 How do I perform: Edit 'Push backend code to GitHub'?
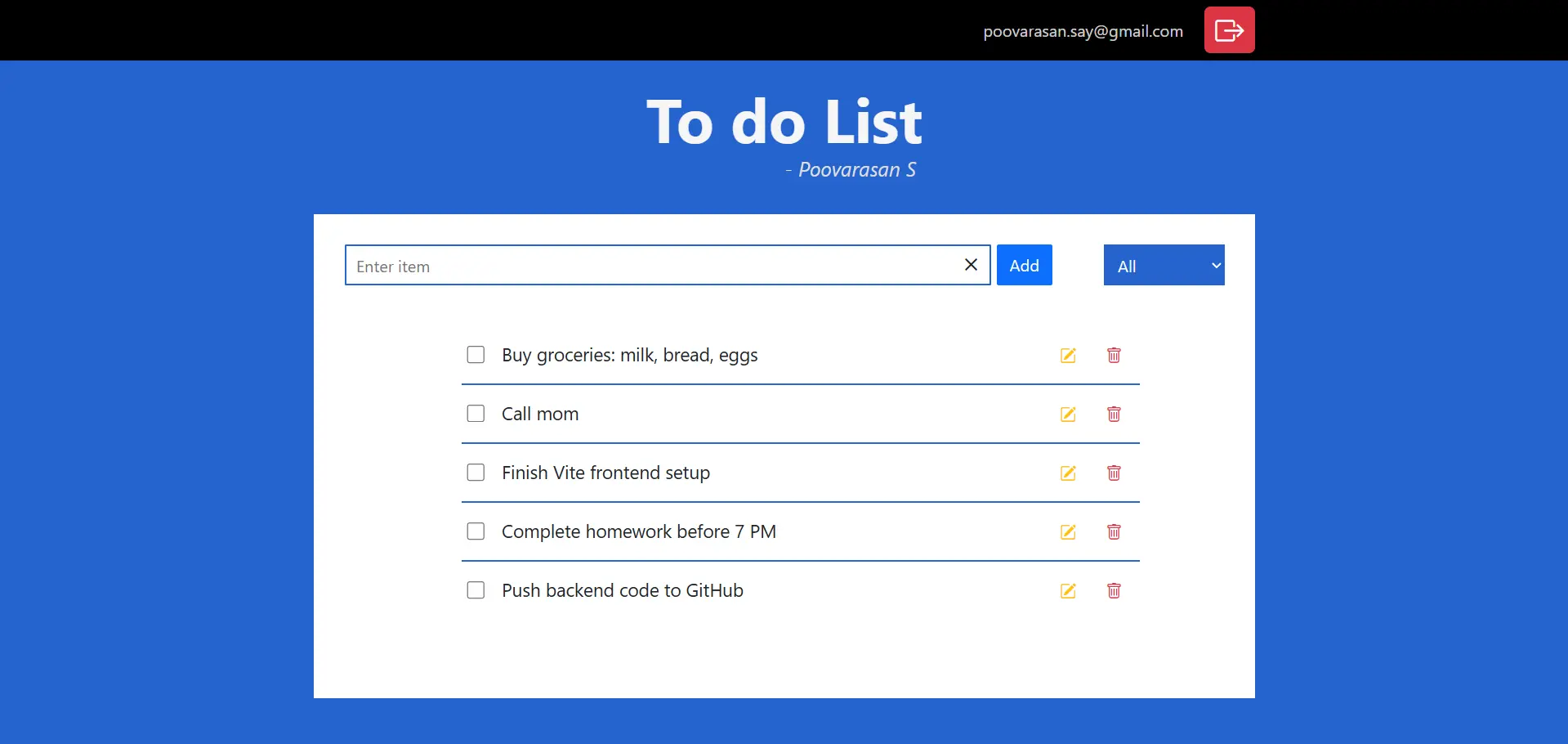pyautogui.click(x=1068, y=591)
